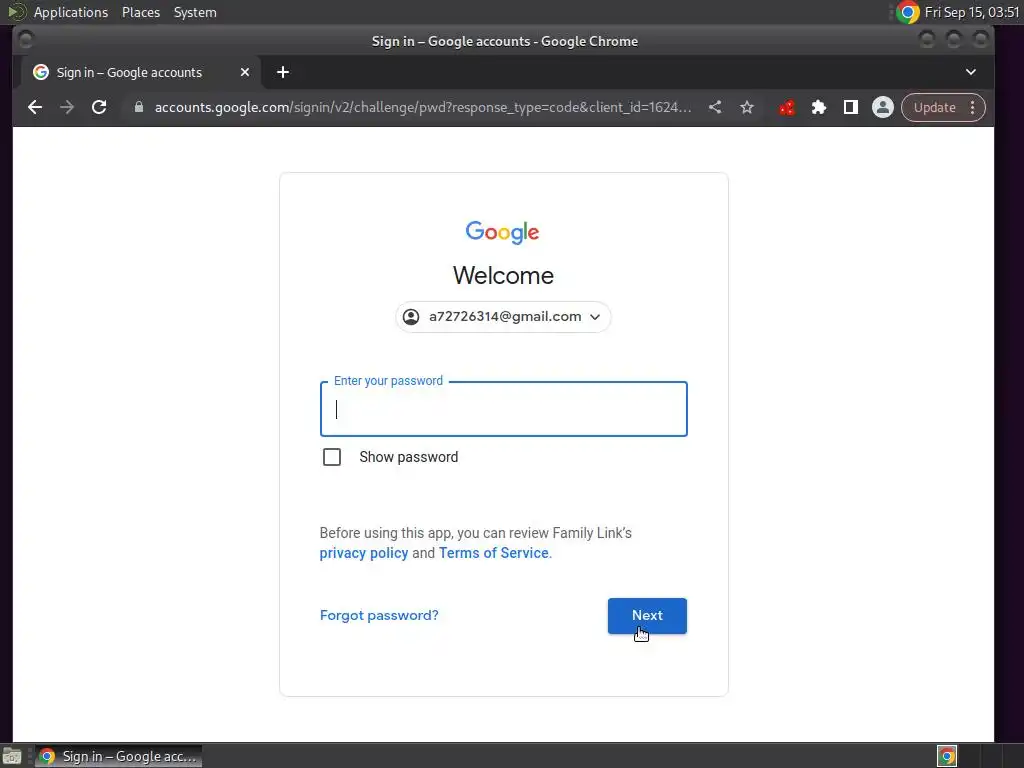Screen dimensions: 1024x768
Task: Click the Forgot password? link
Action: point(379,615)
